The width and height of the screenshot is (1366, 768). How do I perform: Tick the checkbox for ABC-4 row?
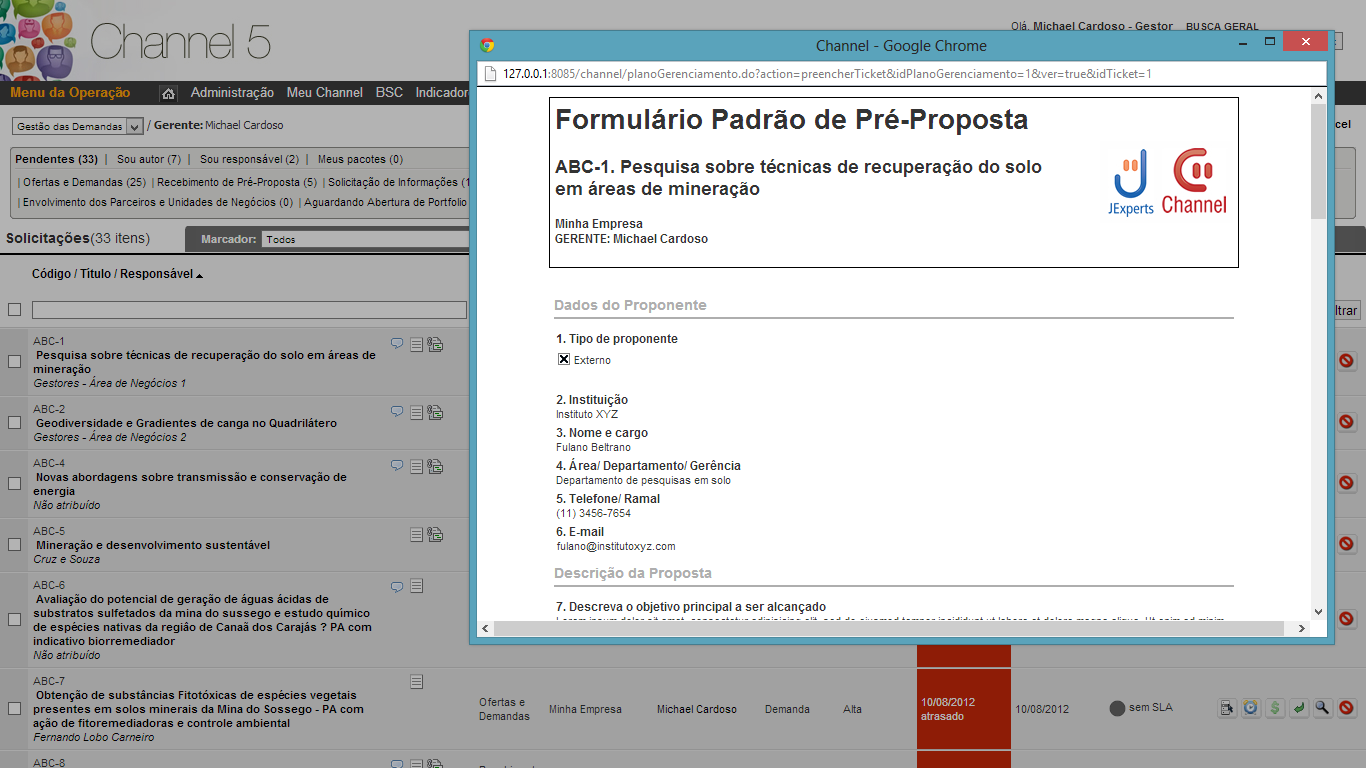click(x=14, y=483)
